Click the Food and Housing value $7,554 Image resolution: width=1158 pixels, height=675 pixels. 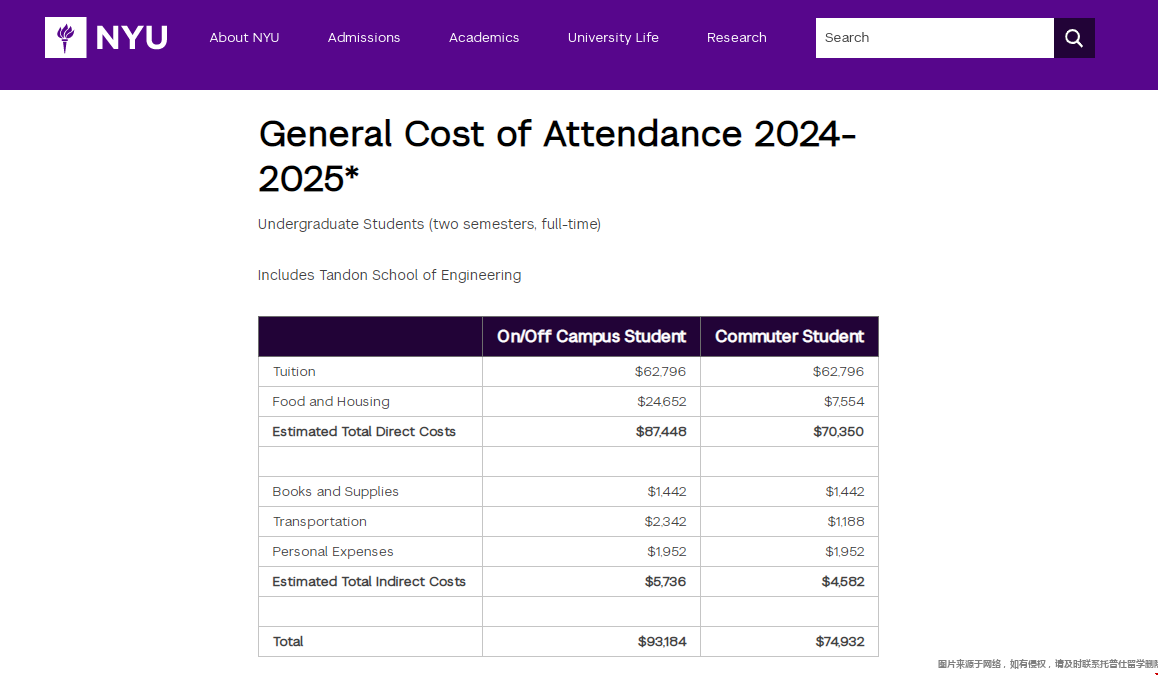coord(844,402)
